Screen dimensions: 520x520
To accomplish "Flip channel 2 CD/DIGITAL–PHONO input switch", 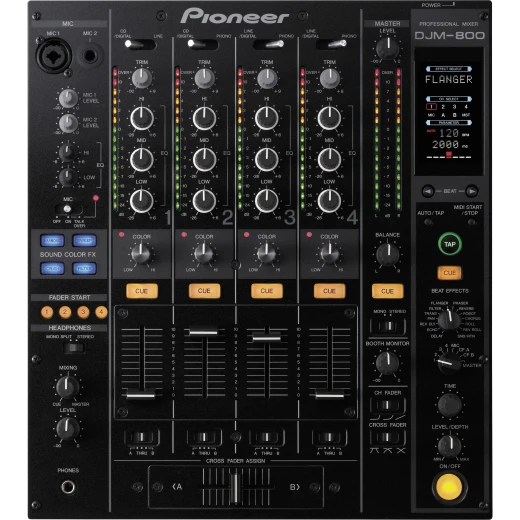I will [202, 44].
